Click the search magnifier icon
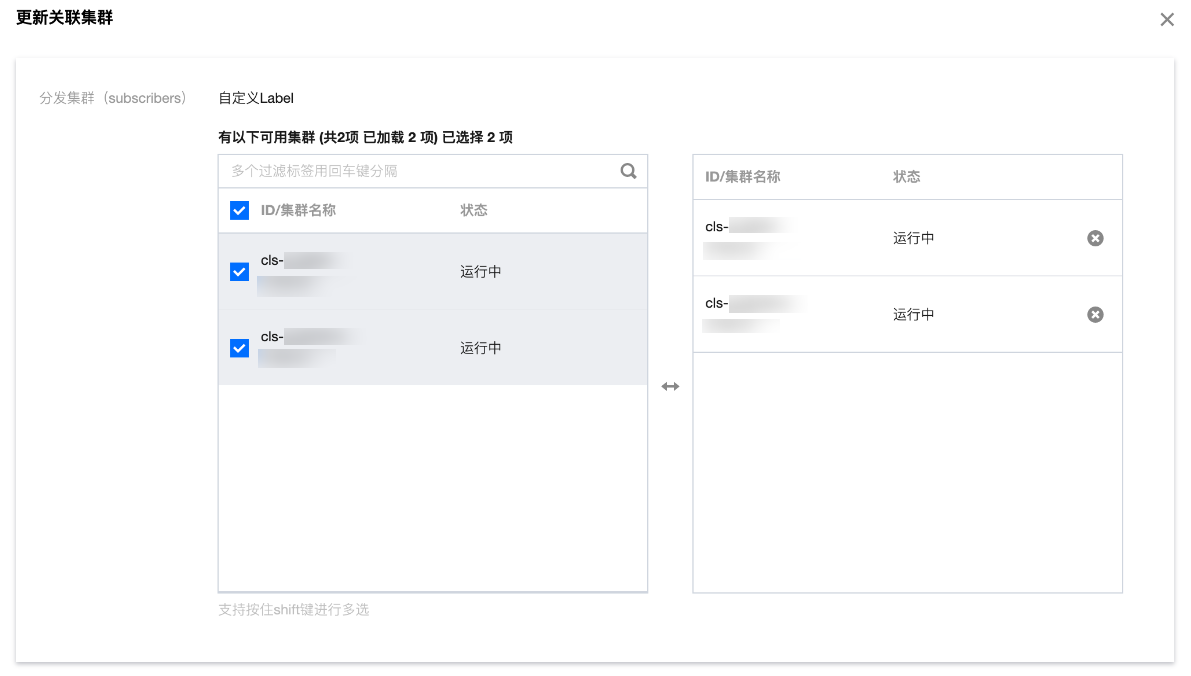1191x676 pixels. 628,171
